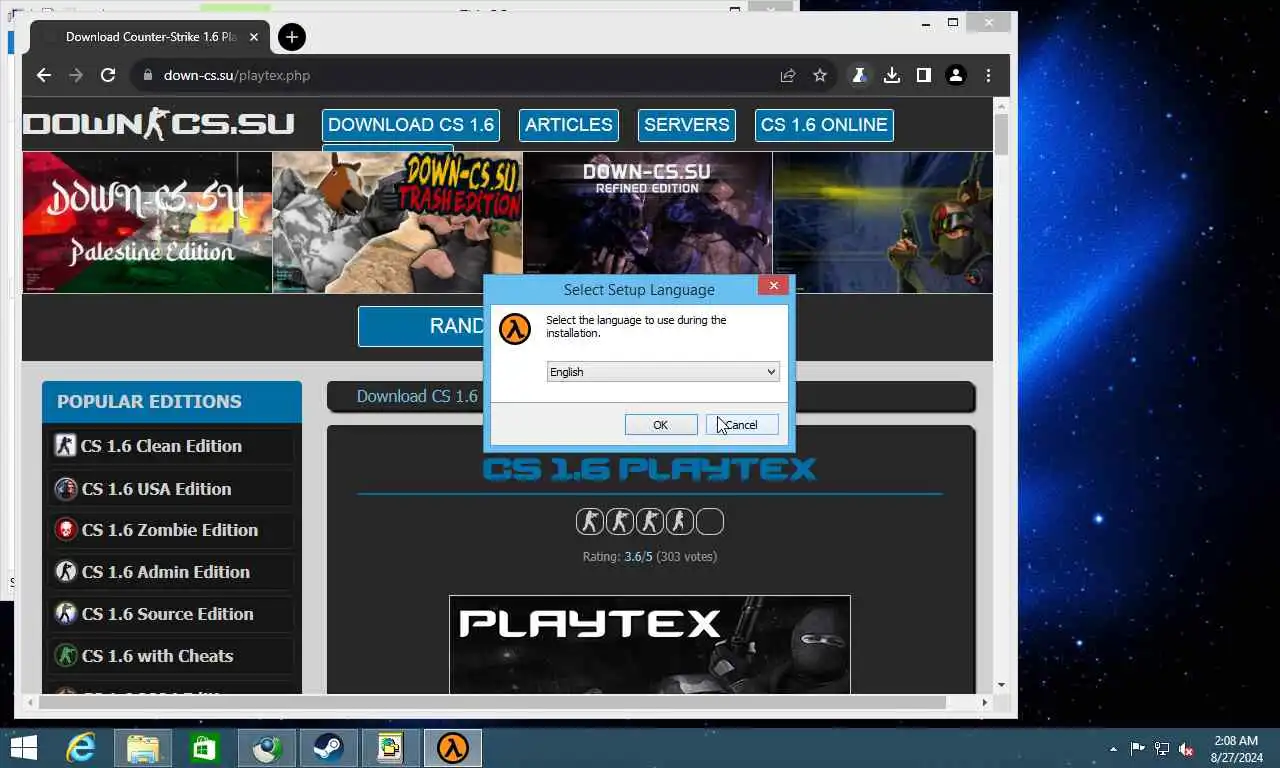Screen dimensions: 1280x768
Task: Open CS 1.6 with Cheats link
Action: click(x=157, y=656)
